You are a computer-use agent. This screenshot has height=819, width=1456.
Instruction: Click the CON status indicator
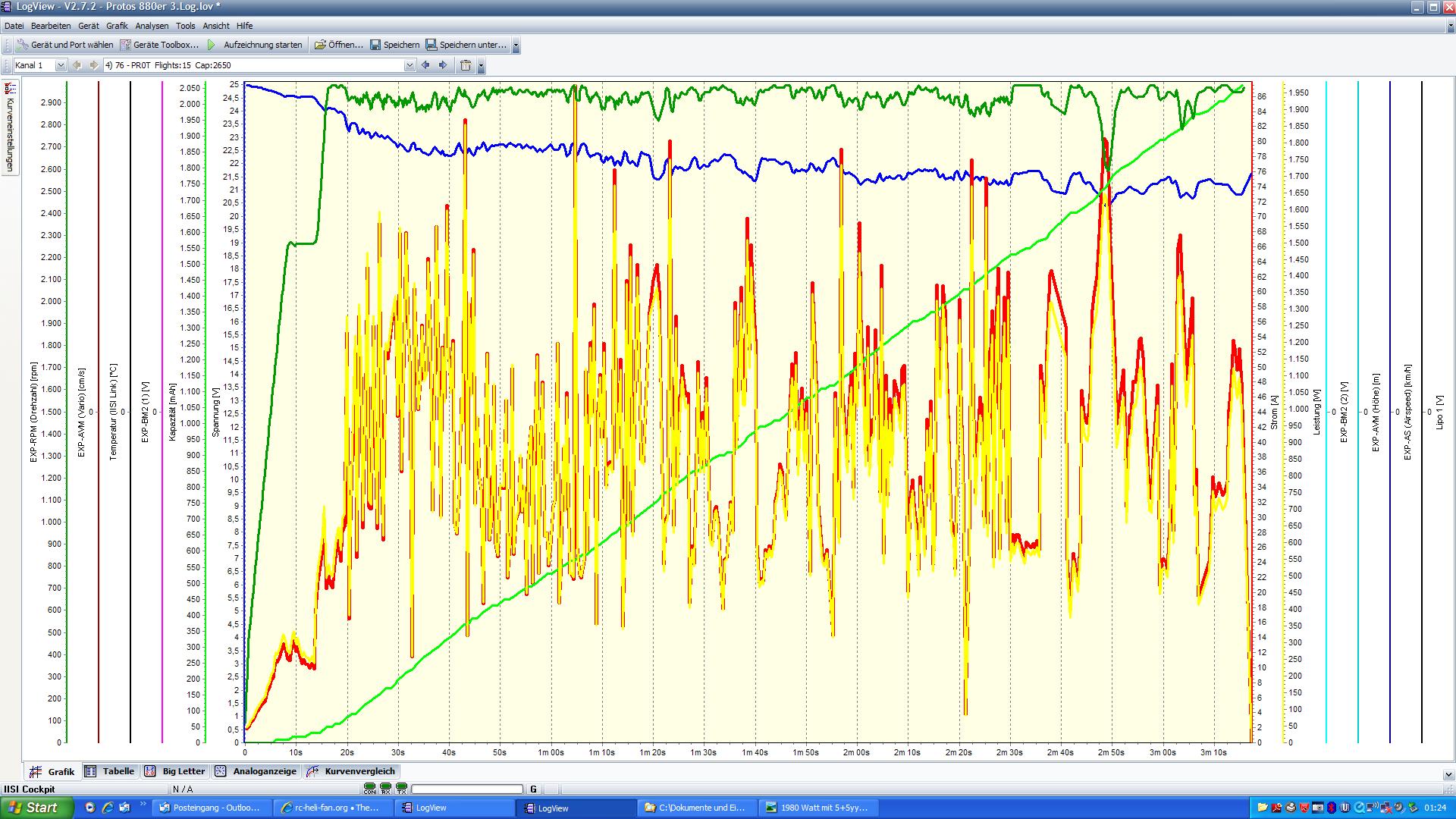[x=369, y=789]
